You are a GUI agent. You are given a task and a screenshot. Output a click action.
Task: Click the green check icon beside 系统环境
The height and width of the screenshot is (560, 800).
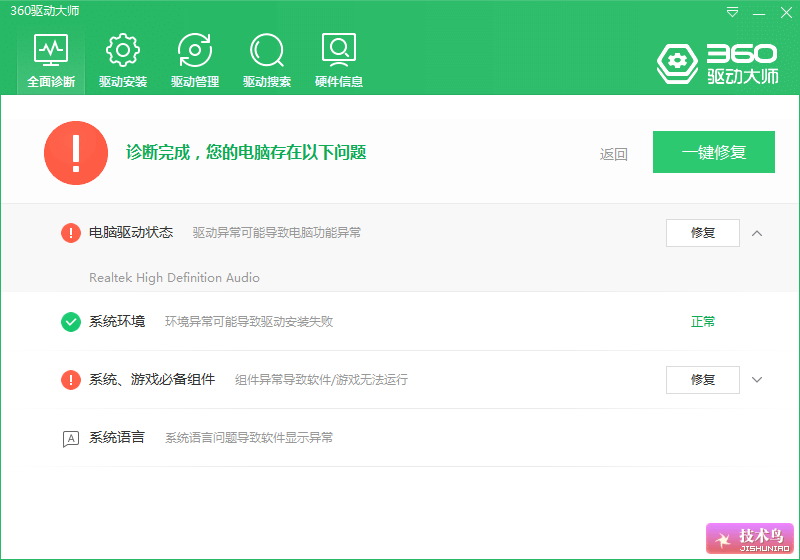coord(71,322)
